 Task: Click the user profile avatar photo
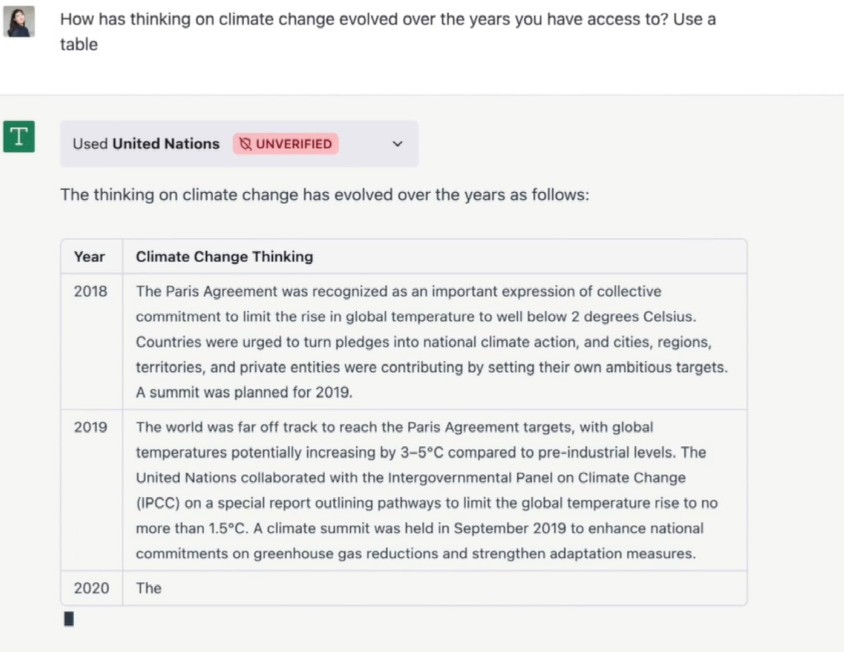coord(19,21)
